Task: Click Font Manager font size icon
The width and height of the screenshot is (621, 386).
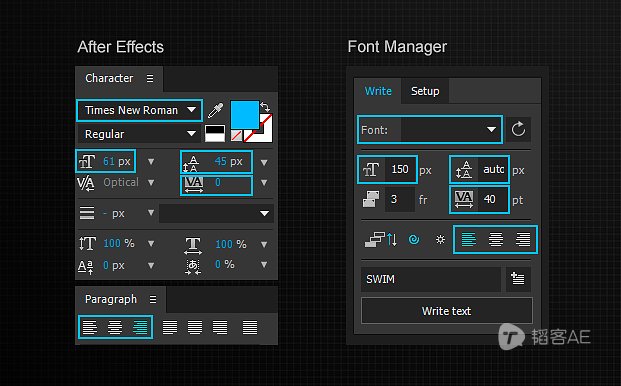Action: coord(371,169)
